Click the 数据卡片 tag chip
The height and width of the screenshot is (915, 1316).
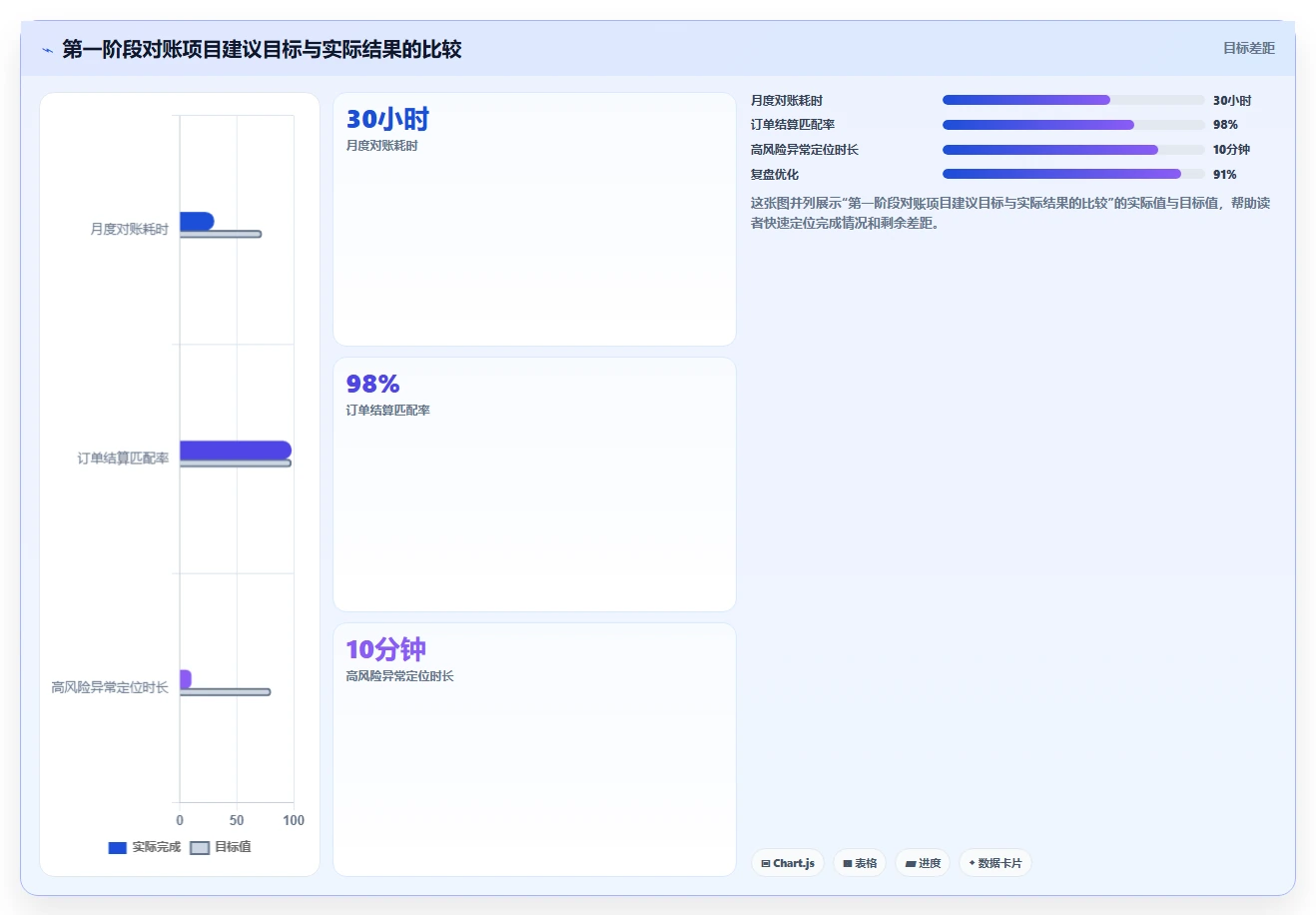point(994,863)
